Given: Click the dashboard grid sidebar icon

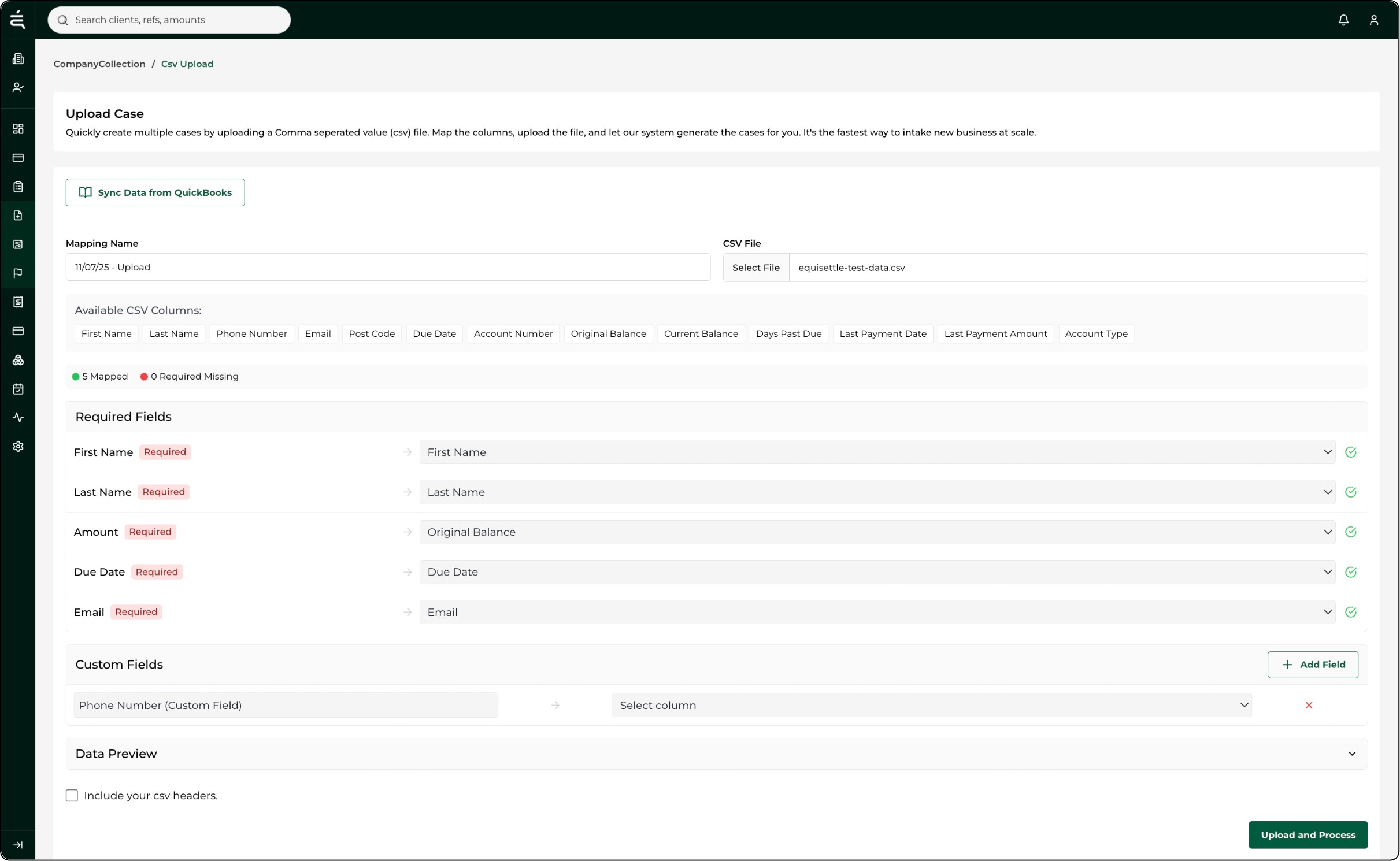Looking at the screenshot, I should tap(18, 128).
